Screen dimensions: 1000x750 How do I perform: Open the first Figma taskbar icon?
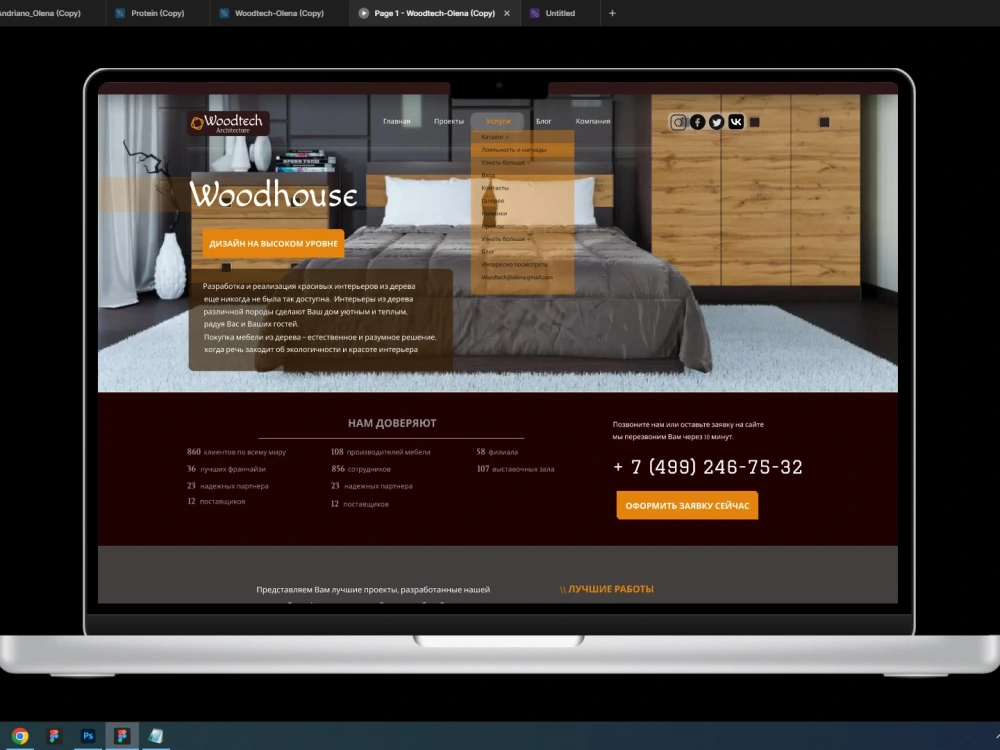click(54, 736)
